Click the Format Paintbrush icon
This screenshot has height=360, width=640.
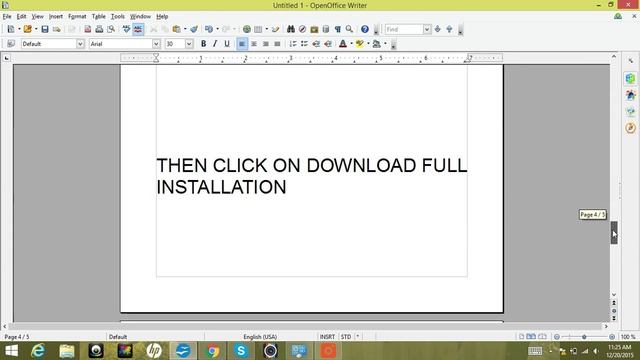tap(194, 29)
